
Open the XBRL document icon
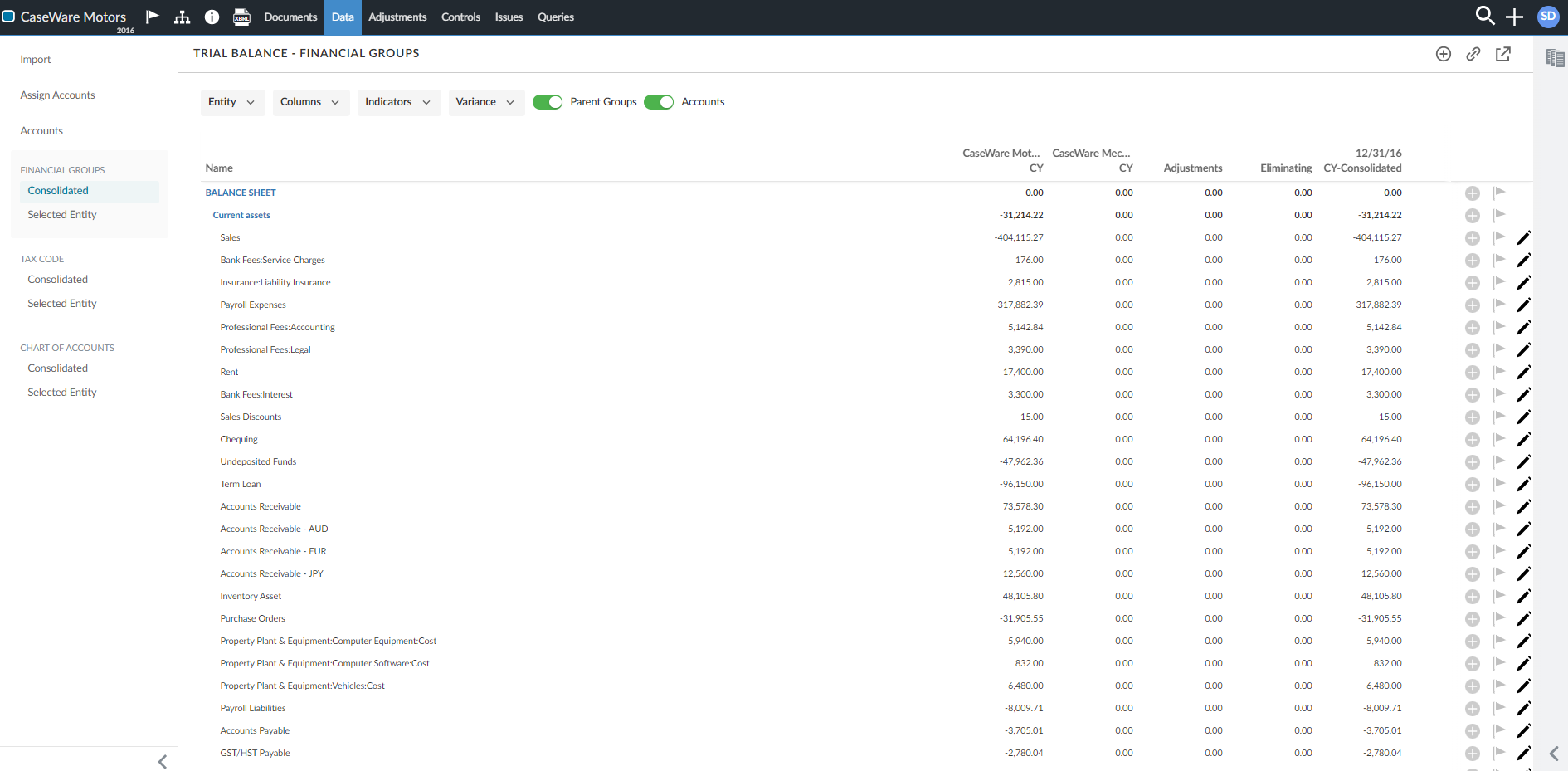click(x=241, y=17)
